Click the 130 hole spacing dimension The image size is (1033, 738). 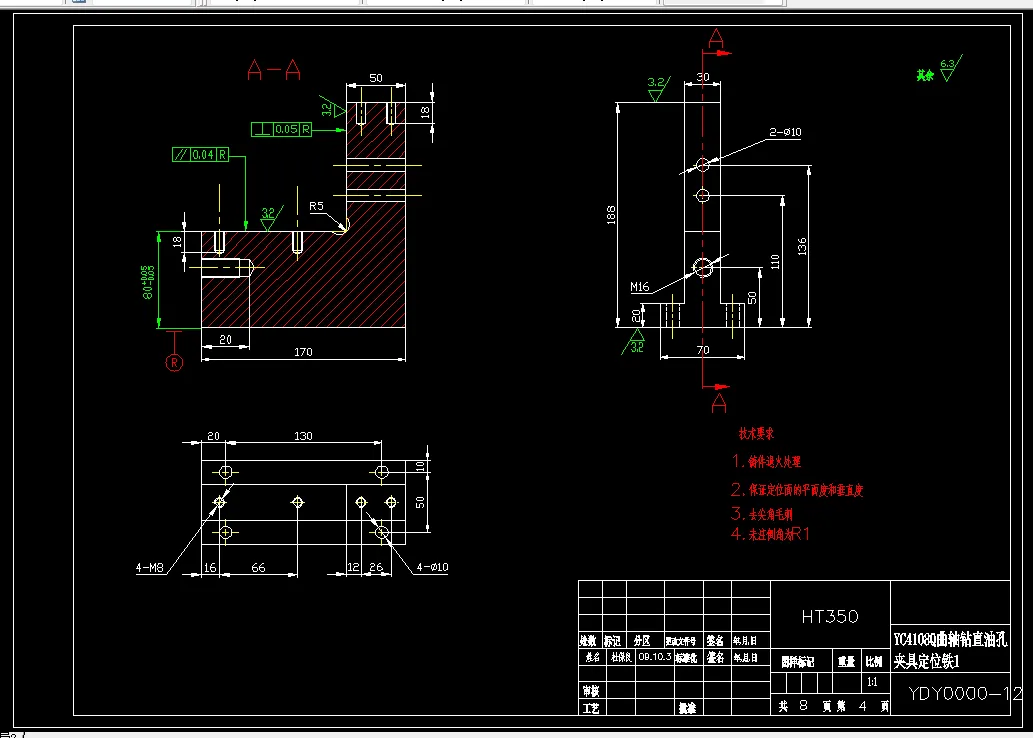point(303,436)
